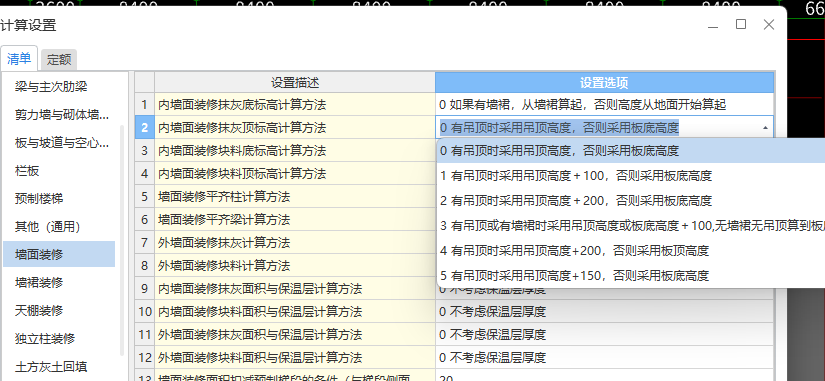
Task: Choose option 1 吊顶高度＋100
Action: [x=631, y=176]
